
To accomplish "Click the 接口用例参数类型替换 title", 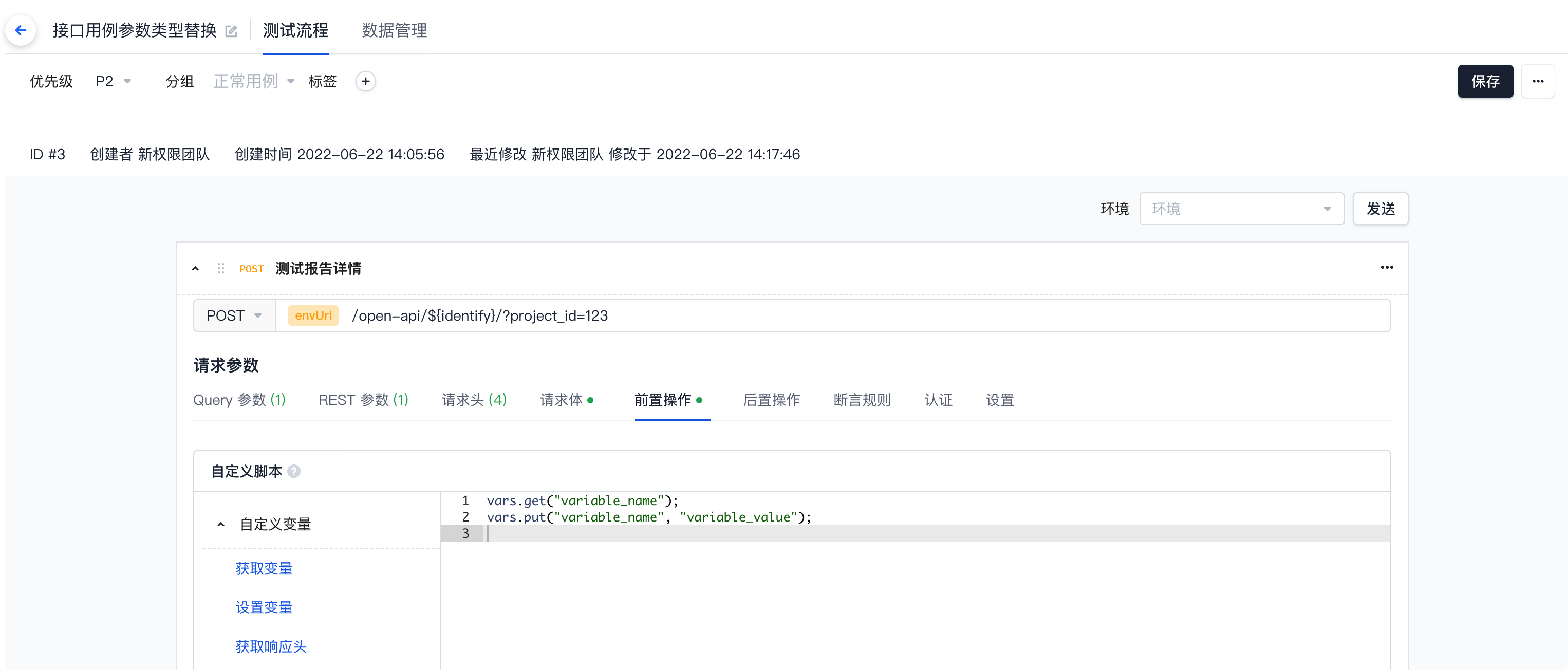I will click(x=135, y=30).
